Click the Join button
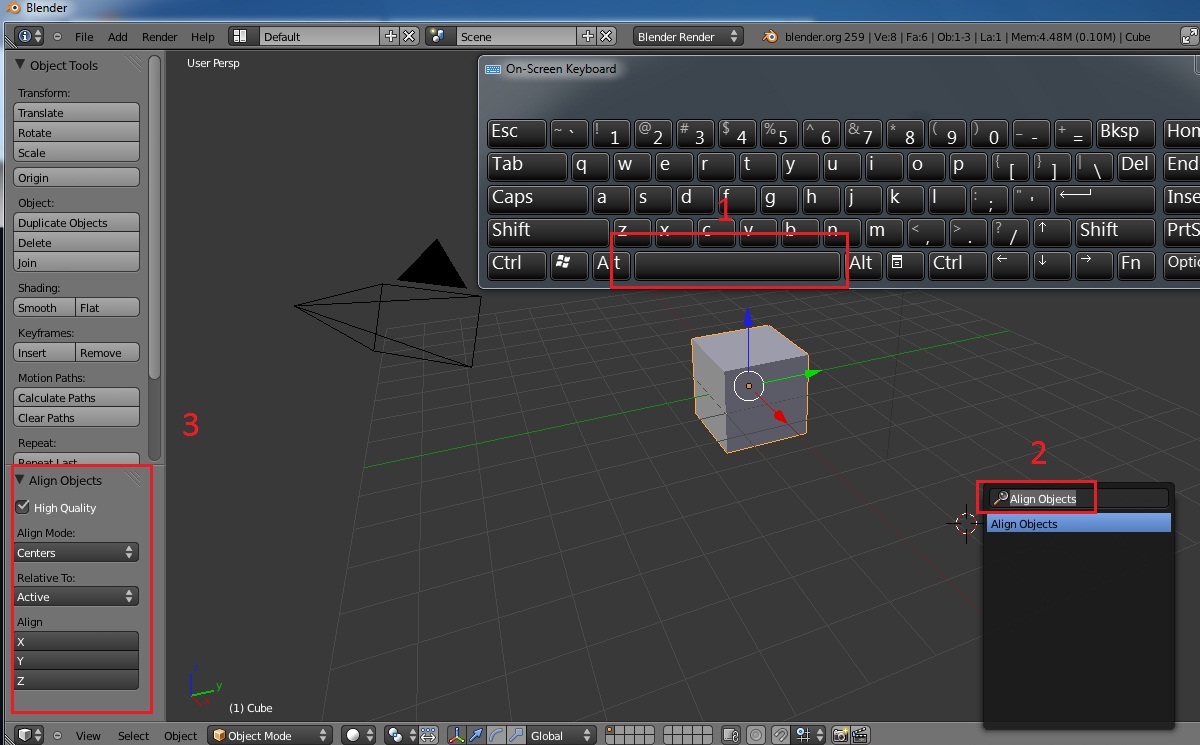 click(x=76, y=262)
